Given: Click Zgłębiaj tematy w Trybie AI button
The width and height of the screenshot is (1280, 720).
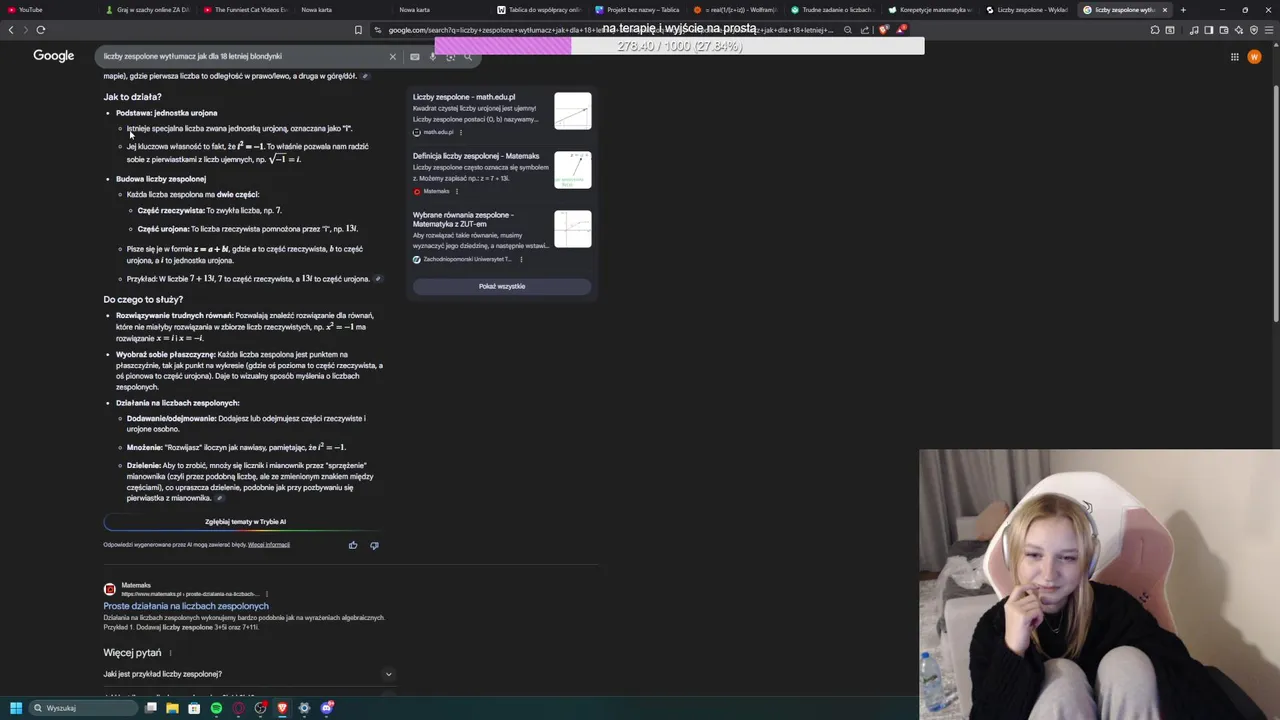Looking at the screenshot, I should [x=245, y=522].
